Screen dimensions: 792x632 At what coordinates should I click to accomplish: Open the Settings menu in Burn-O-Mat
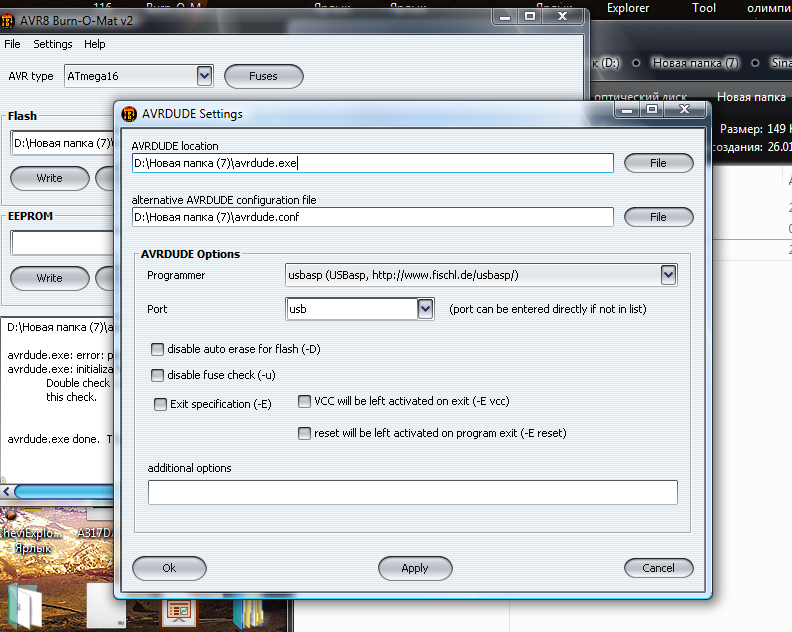click(53, 44)
